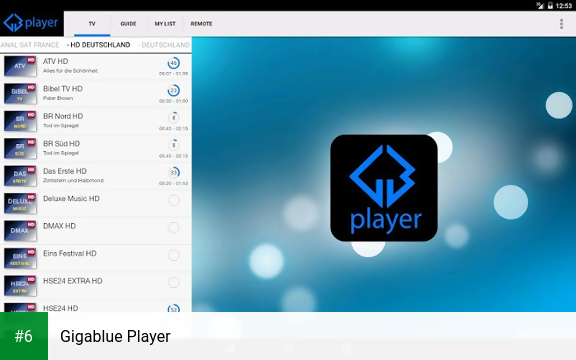Click the empty progress circle for DMAX HD
The image size is (576, 360).
(x=173, y=228)
